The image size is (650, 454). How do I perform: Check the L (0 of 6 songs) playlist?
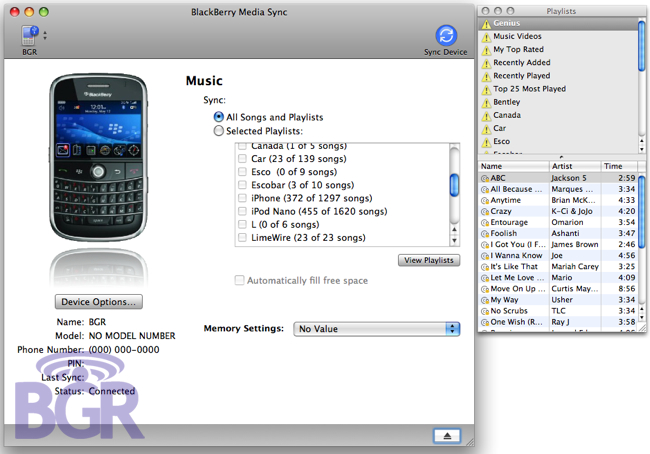242,224
